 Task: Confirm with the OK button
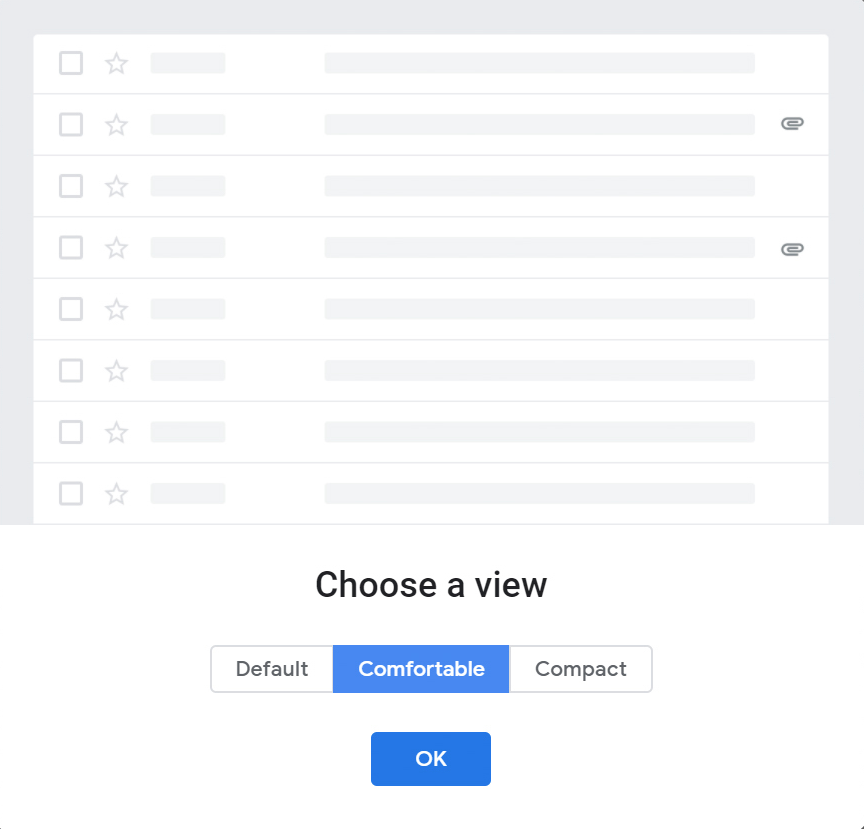coord(431,758)
